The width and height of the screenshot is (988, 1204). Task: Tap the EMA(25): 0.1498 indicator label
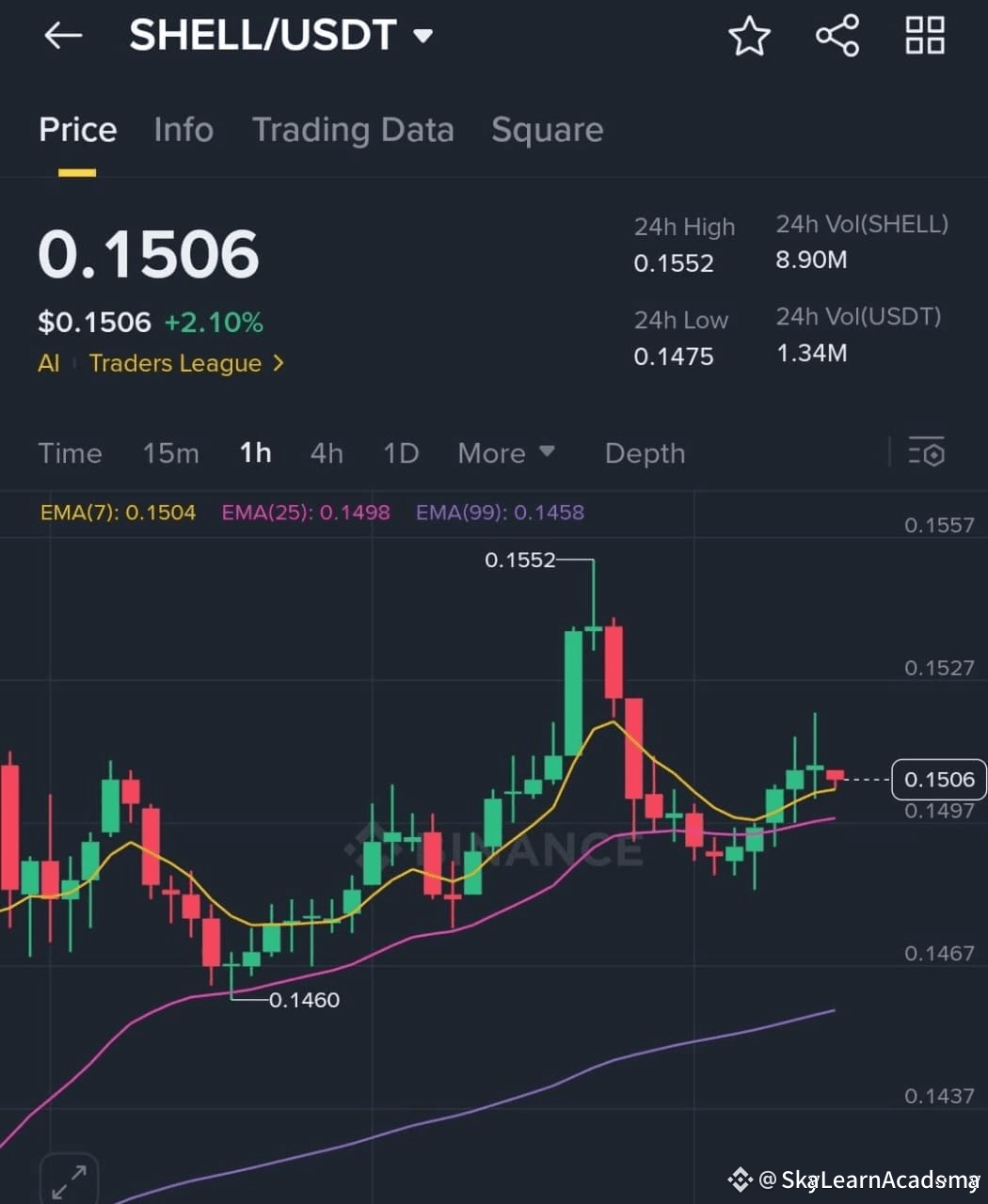[x=306, y=513]
